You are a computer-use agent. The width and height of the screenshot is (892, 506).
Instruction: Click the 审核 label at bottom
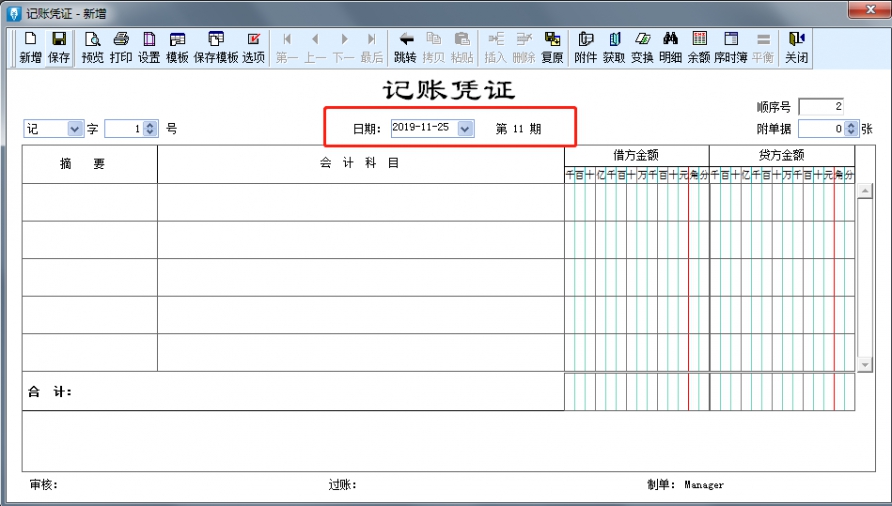[x=44, y=484]
